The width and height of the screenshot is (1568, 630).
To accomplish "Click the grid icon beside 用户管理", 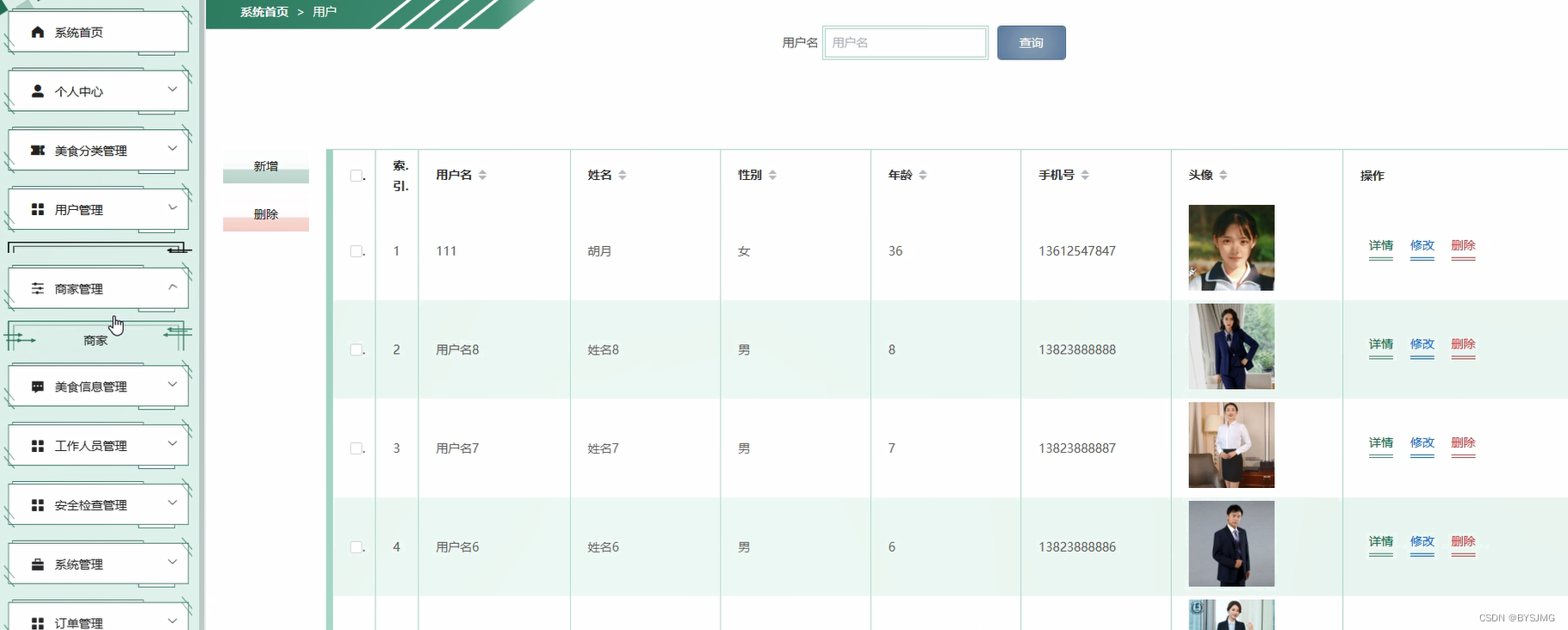I will click(37, 209).
